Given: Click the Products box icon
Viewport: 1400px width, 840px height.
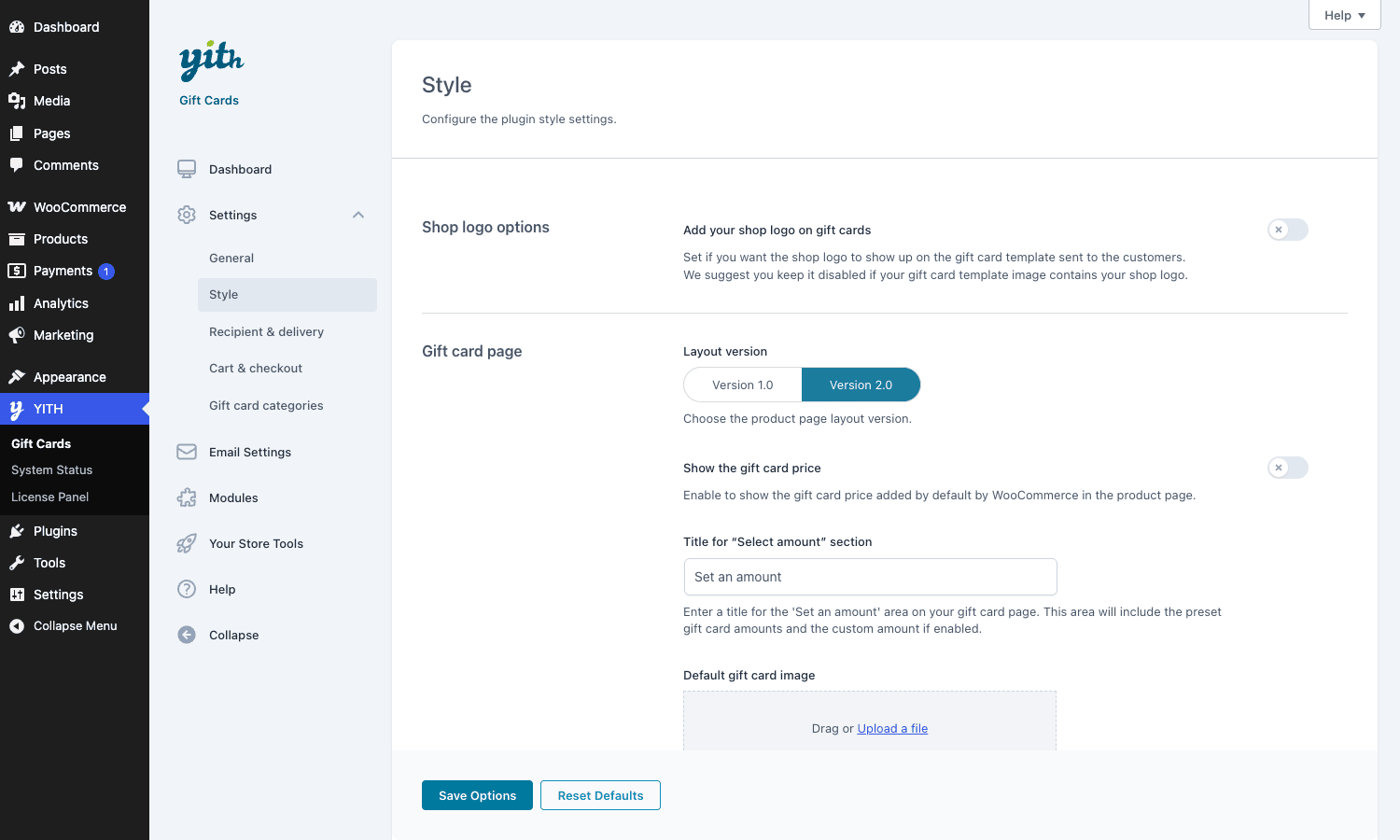Looking at the screenshot, I should (x=17, y=239).
